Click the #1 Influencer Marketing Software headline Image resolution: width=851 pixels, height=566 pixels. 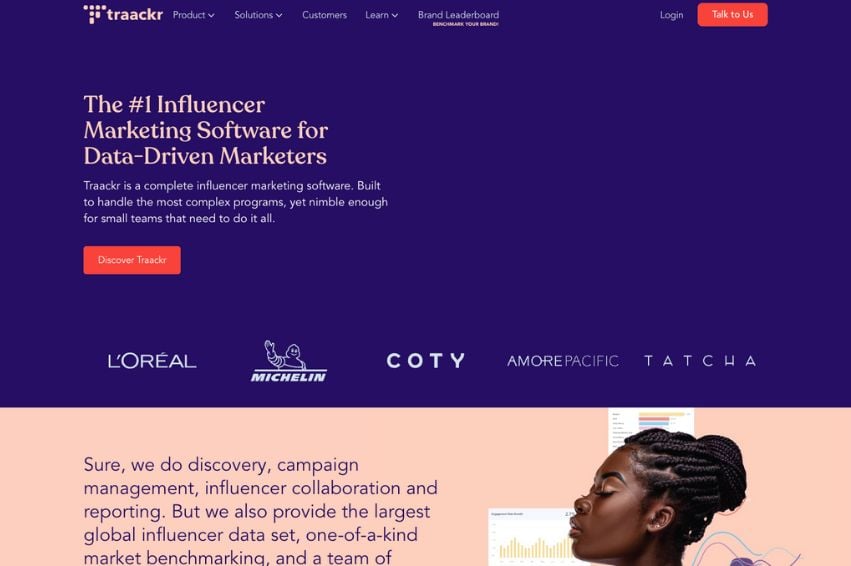206,130
